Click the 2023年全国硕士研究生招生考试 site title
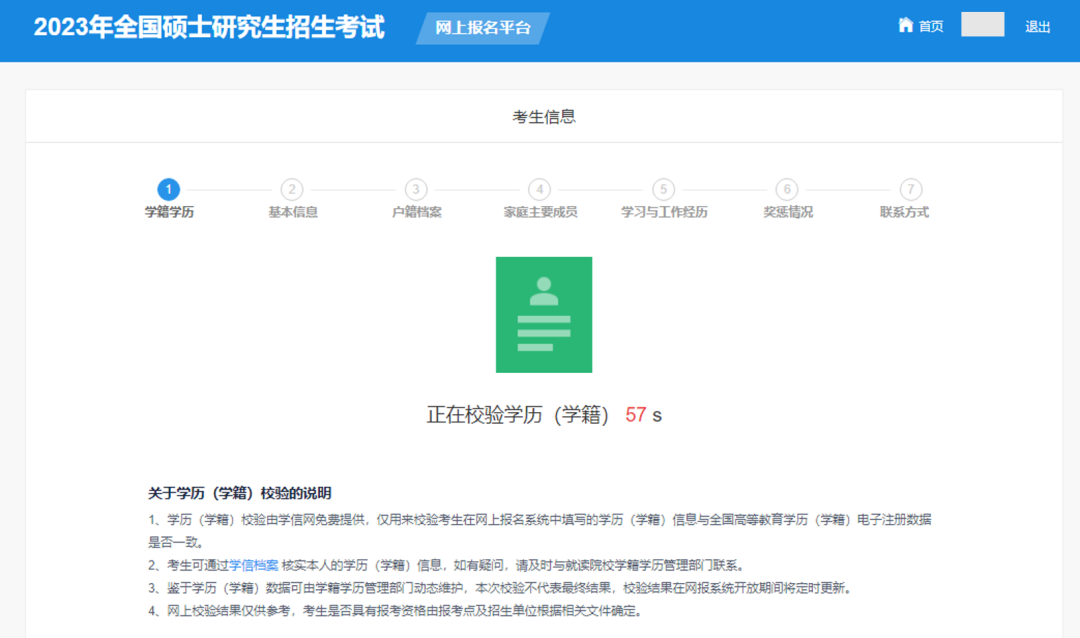 click(209, 27)
